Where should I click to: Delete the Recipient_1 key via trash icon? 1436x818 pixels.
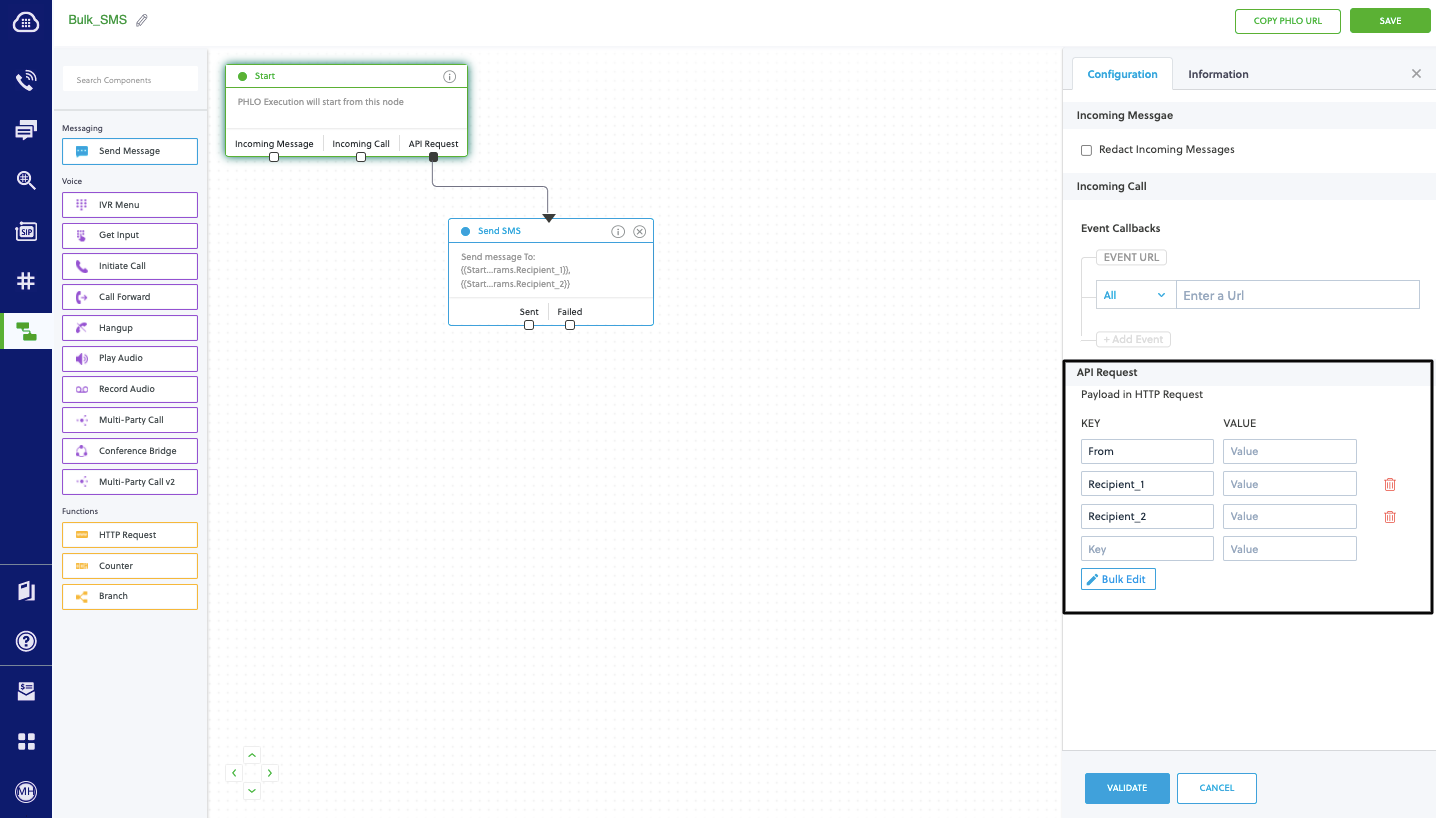pos(1389,483)
